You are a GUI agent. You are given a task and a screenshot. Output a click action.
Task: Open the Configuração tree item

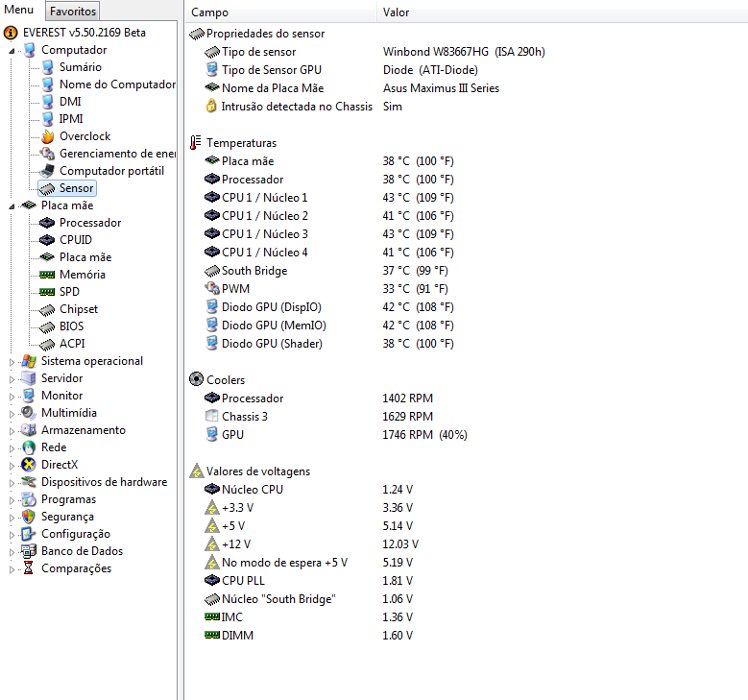tap(75, 534)
